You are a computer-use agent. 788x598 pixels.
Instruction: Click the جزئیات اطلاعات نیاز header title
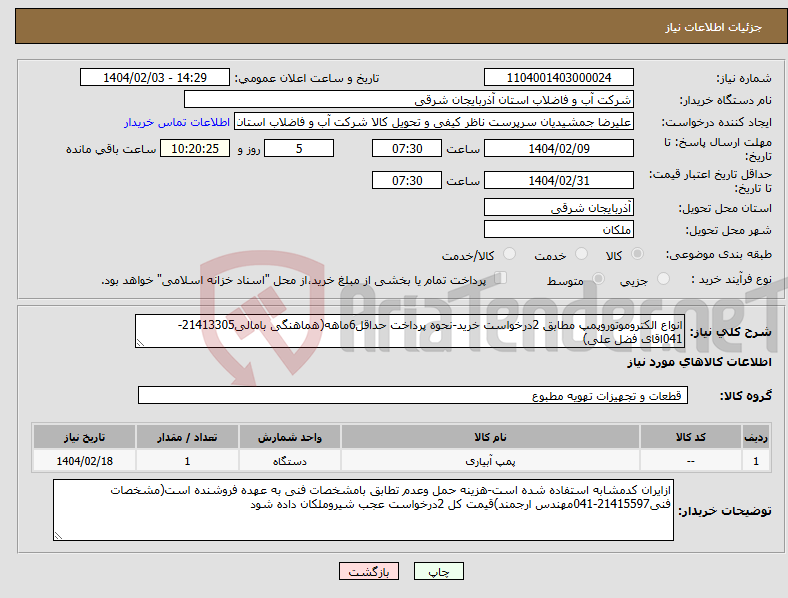point(714,27)
